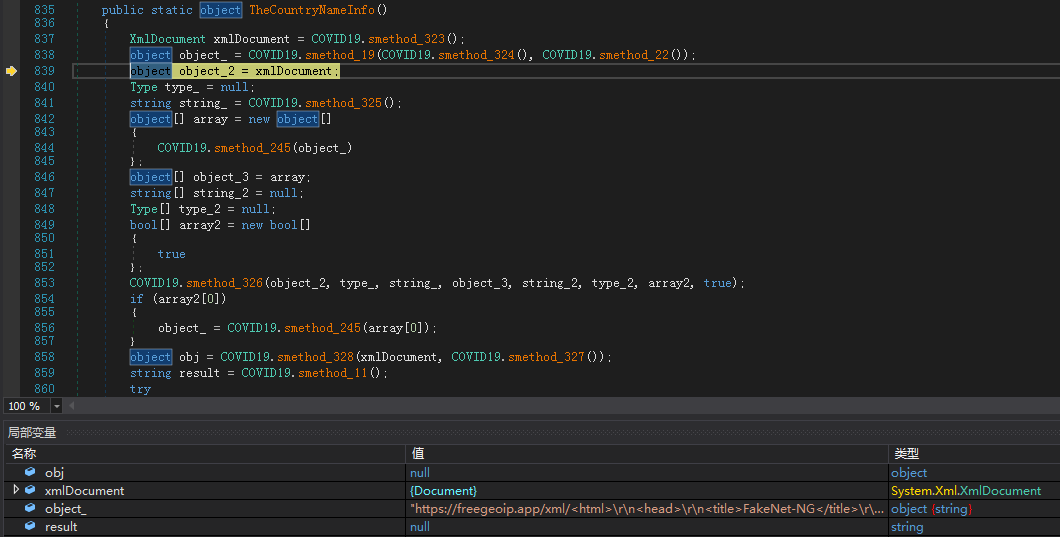Click smethod_19 call on line 838
The width and height of the screenshot is (1060, 537).
pyautogui.click(x=340, y=55)
